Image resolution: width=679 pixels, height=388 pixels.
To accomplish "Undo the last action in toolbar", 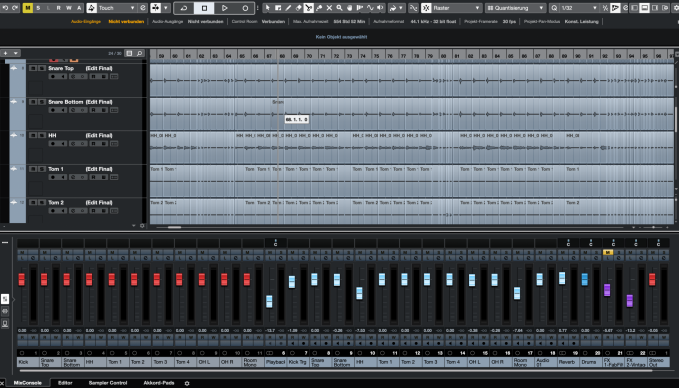I will [x=5, y=8].
